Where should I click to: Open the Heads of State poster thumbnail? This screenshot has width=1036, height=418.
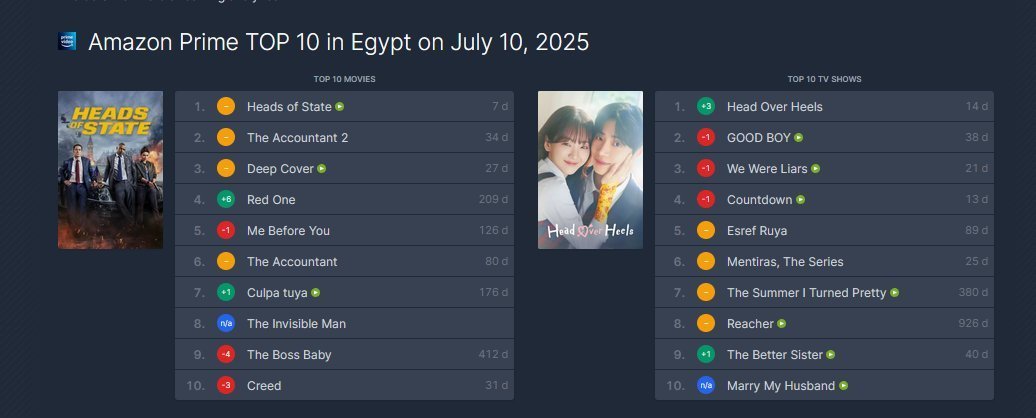pyautogui.click(x=110, y=170)
